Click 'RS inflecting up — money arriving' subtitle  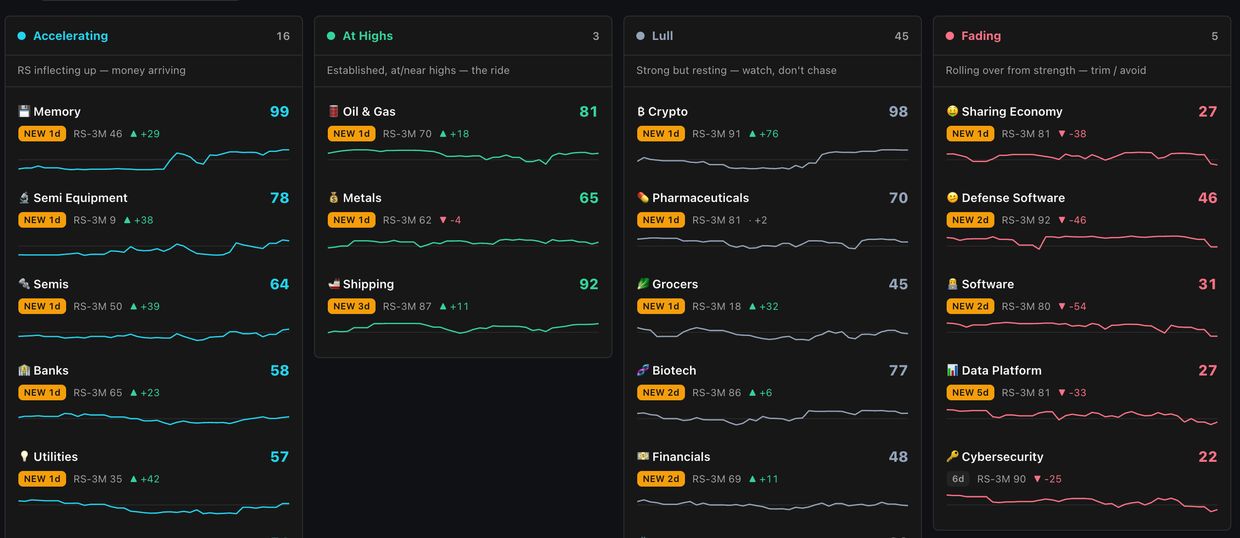click(x=102, y=70)
